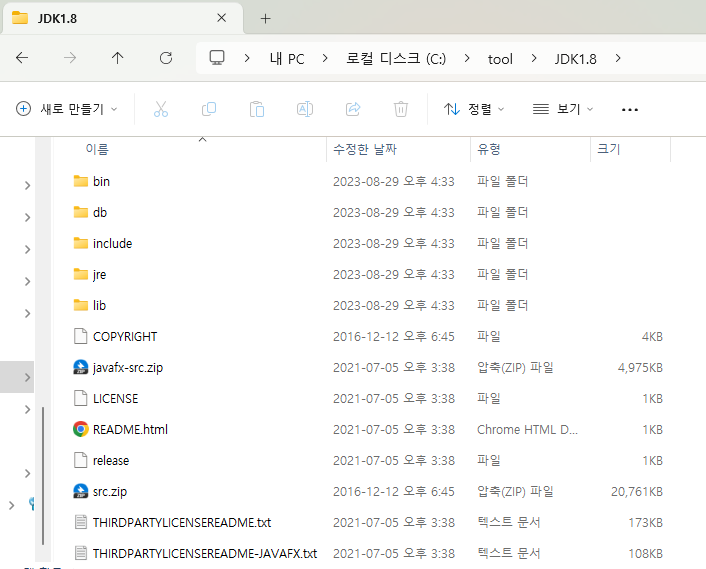Click the Paste clipboard icon

[x=257, y=109]
